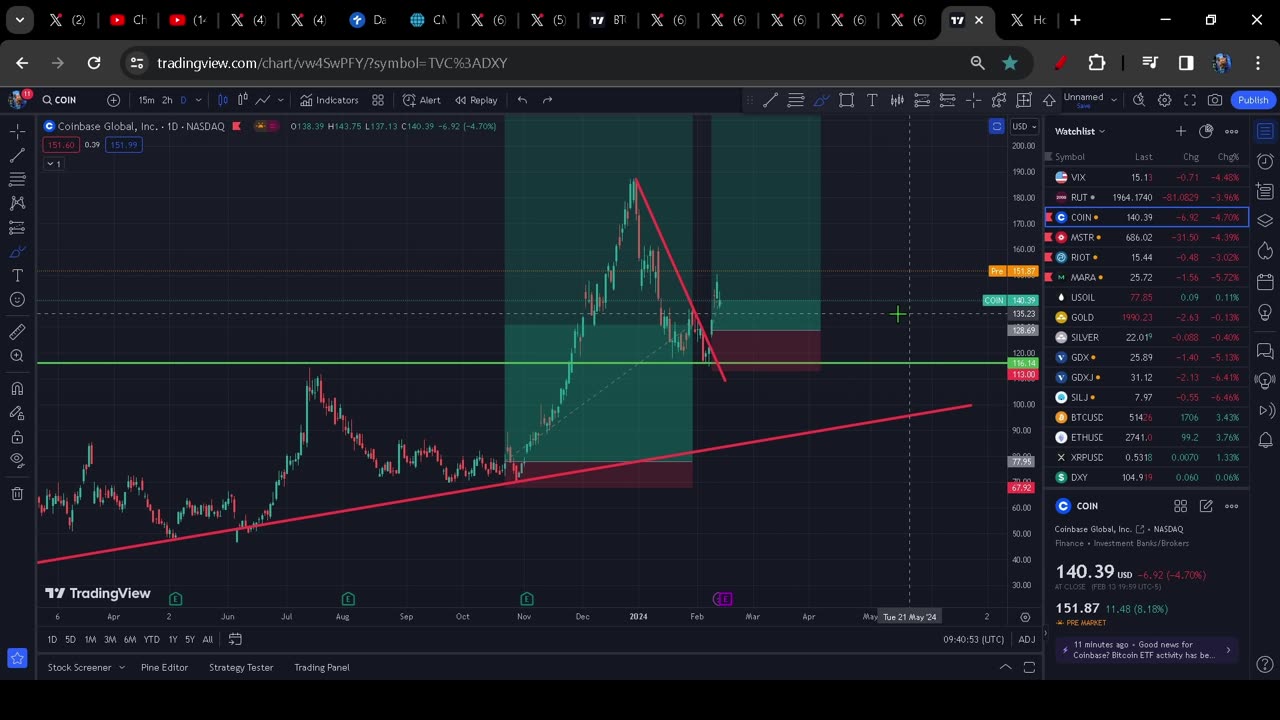The width and height of the screenshot is (1280, 720).
Task: Click the undo arrow
Action: 522,100
